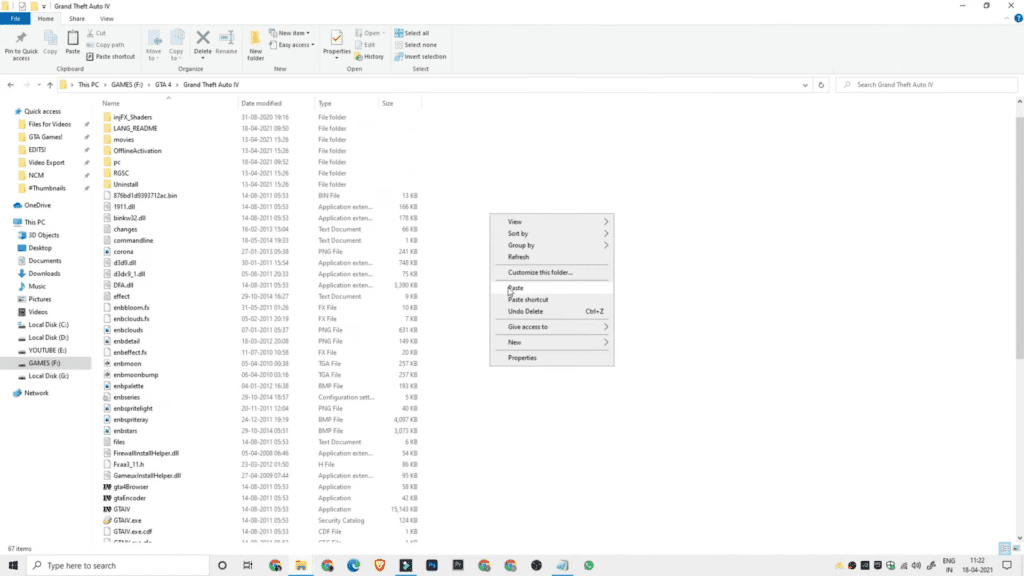
Task: Click the Date modified column header
Action: (x=261, y=103)
